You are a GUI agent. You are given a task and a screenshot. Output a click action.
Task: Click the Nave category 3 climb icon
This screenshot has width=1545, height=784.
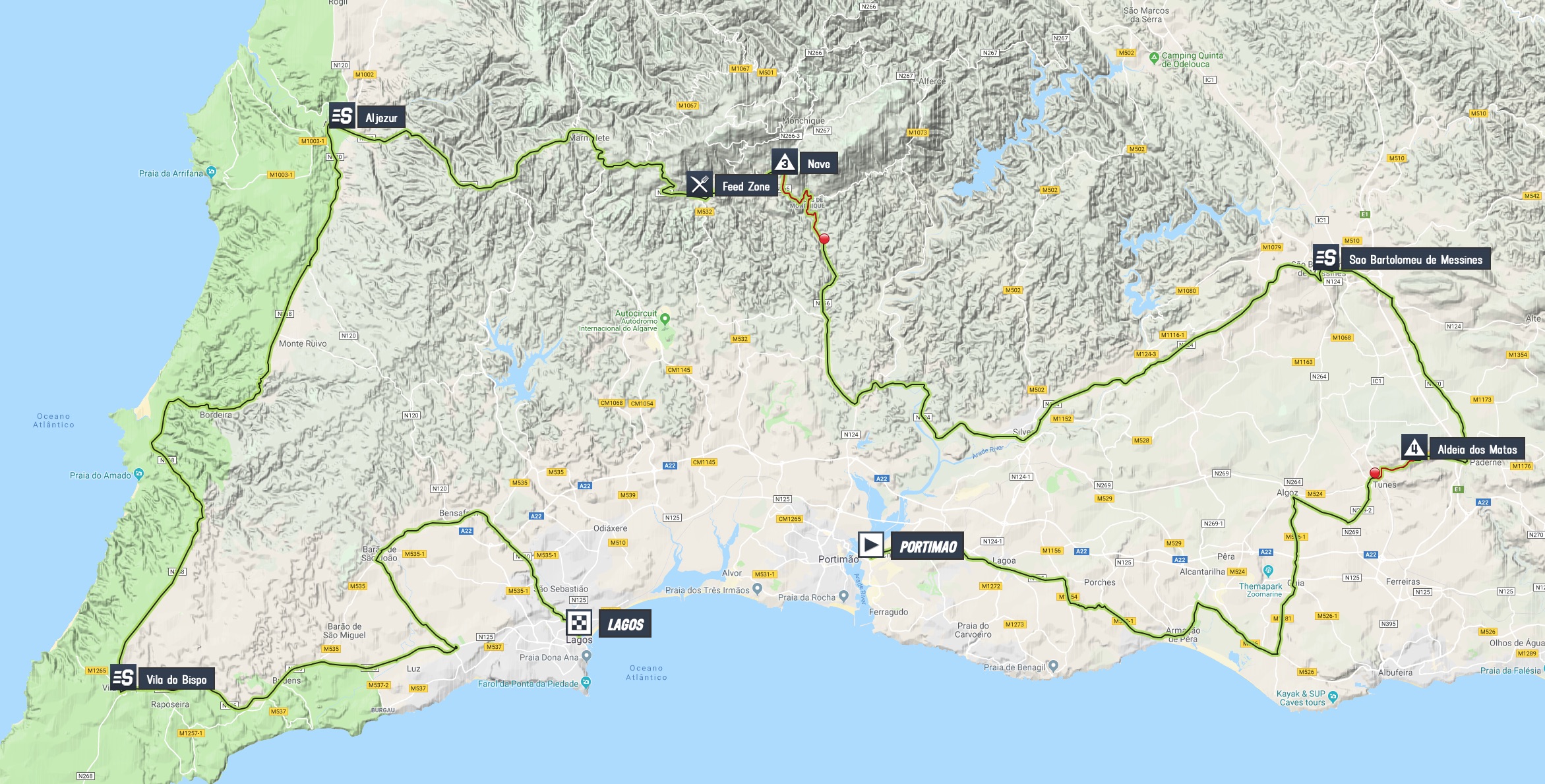pyautogui.click(x=784, y=163)
